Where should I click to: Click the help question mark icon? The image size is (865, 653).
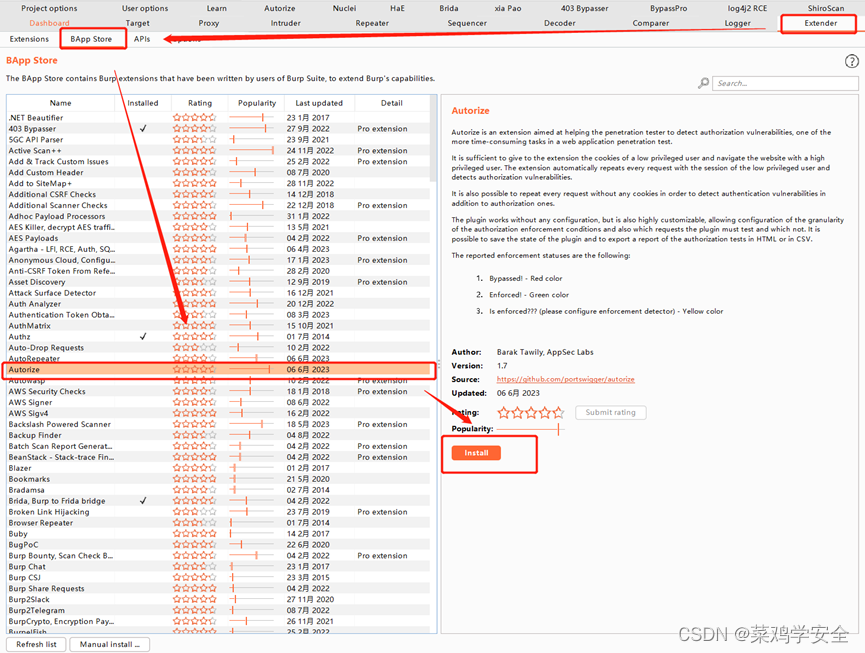click(851, 60)
